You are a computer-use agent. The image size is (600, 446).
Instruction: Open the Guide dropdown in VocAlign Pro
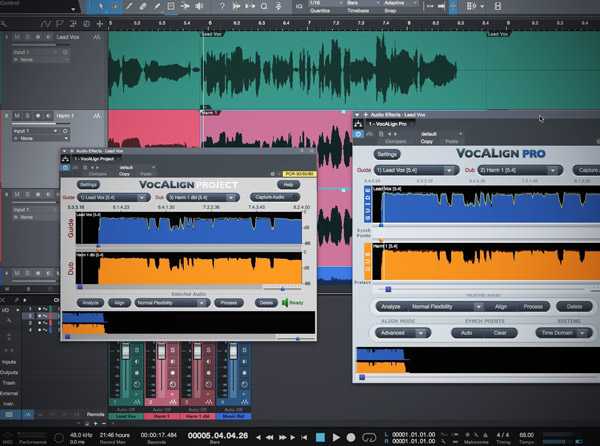[x=416, y=170]
